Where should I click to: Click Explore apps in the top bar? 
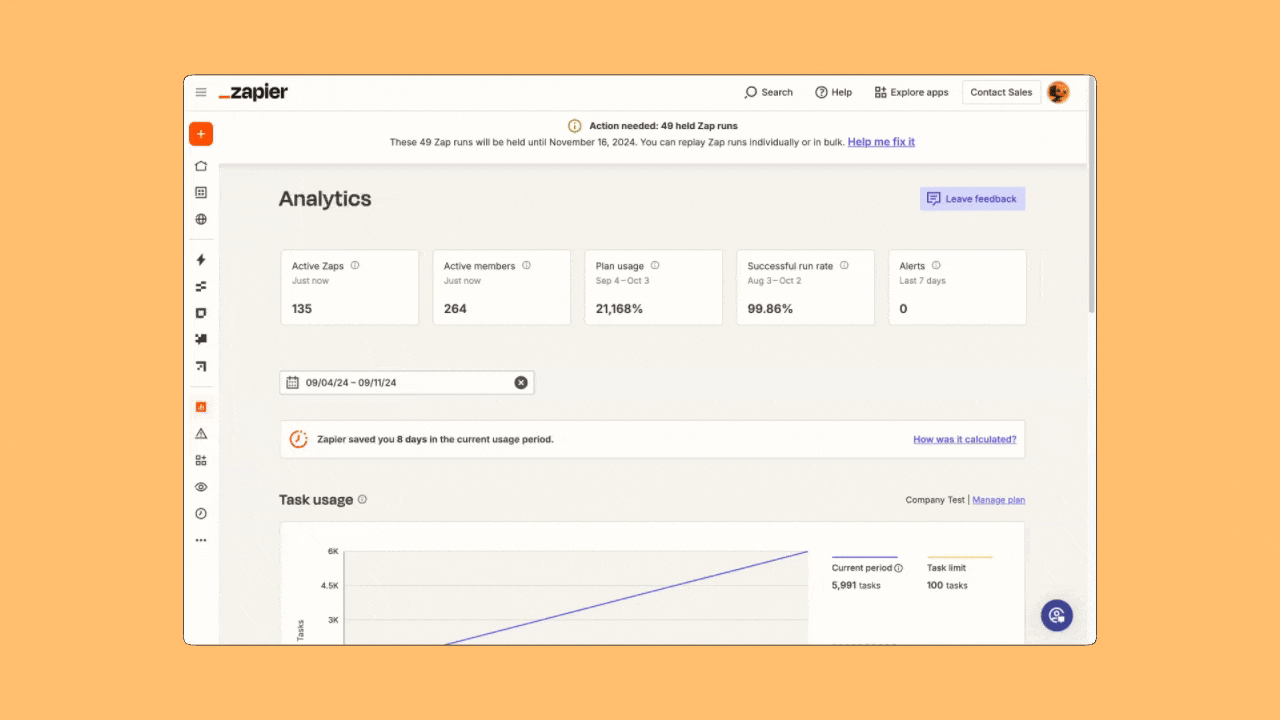(911, 92)
